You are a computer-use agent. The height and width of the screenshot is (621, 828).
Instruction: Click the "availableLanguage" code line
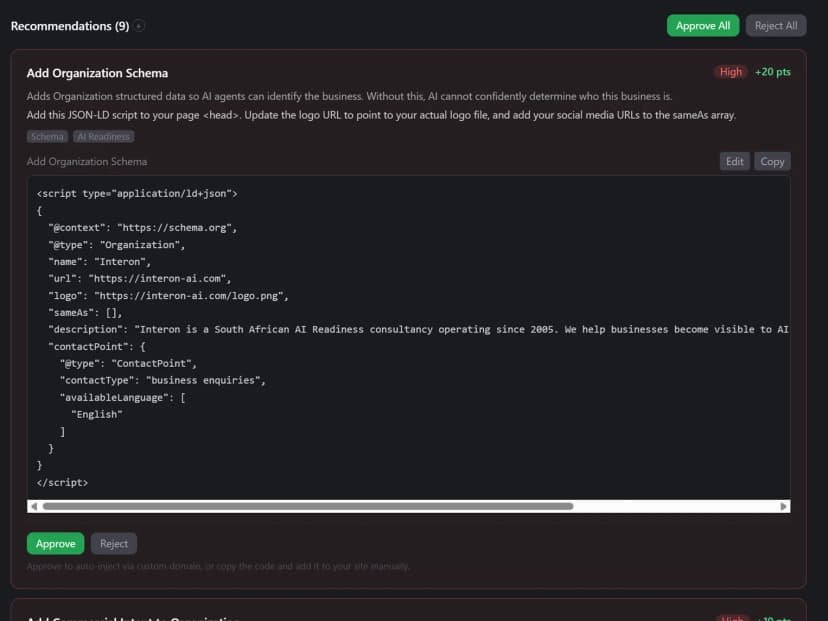click(x=123, y=397)
